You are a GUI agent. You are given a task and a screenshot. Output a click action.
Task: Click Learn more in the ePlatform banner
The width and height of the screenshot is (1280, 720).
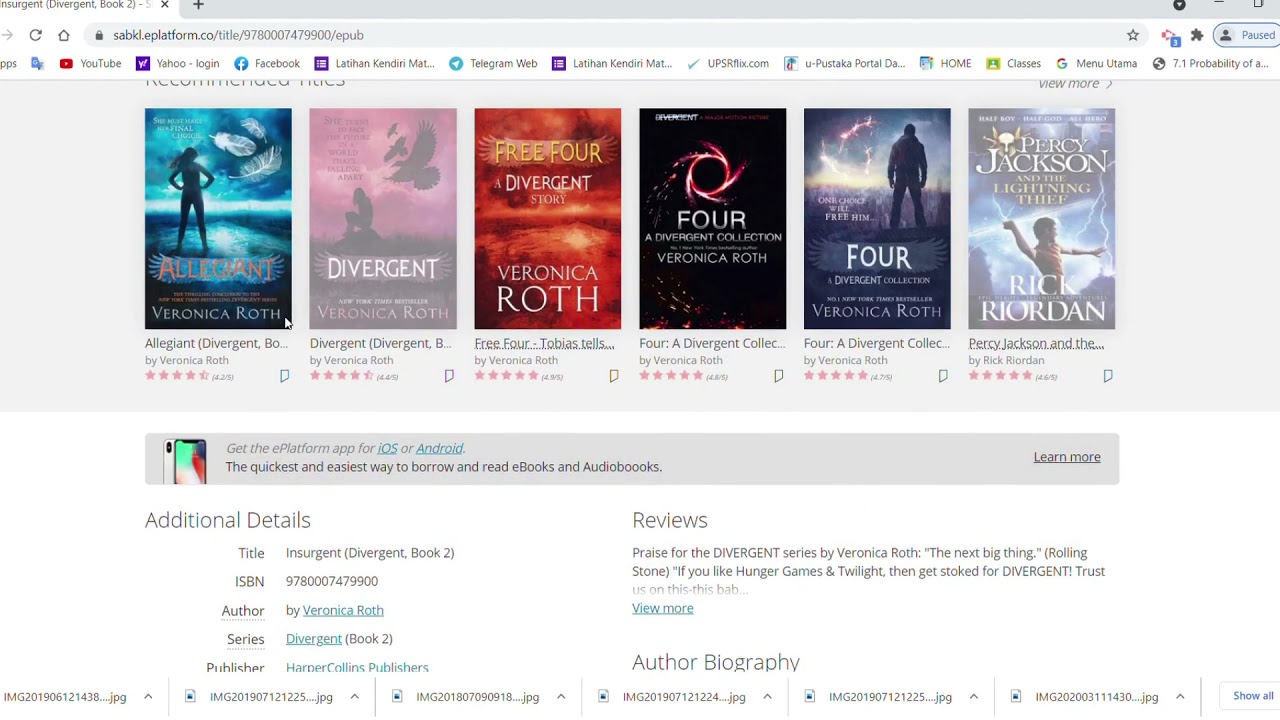click(x=1067, y=457)
